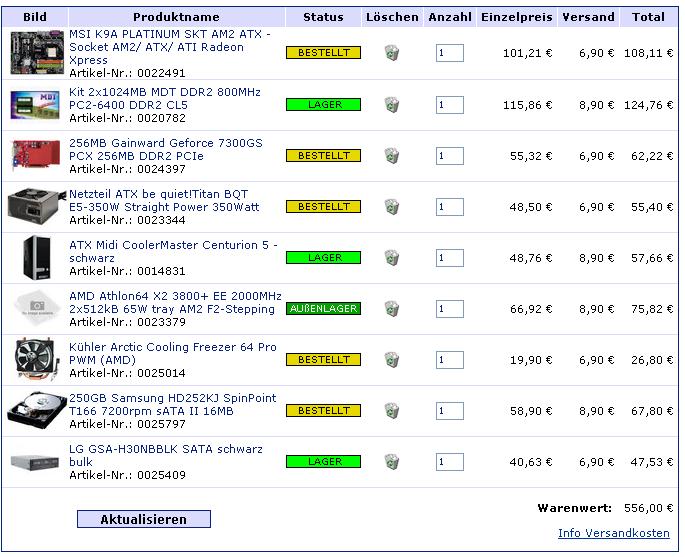Click LAGER status badge for MDT DDR2 kit

pyautogui.click(x=323, y=105)
